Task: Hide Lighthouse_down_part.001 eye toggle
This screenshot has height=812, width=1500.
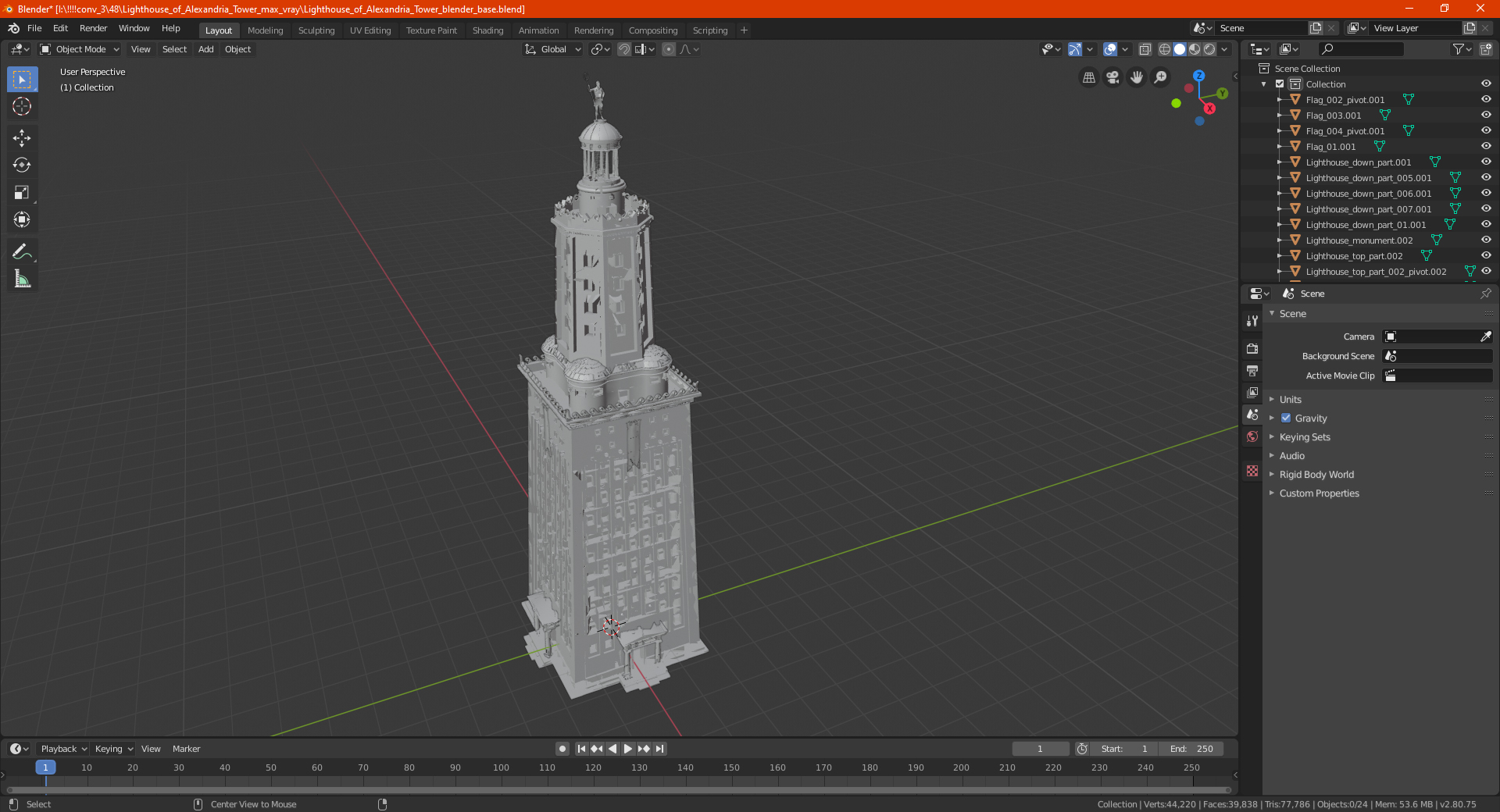Action: click(x=1486, y=162)
